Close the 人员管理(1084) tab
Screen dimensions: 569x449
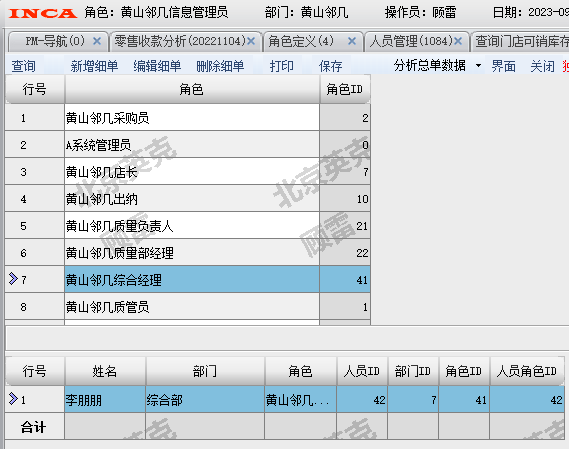point(458,41)
